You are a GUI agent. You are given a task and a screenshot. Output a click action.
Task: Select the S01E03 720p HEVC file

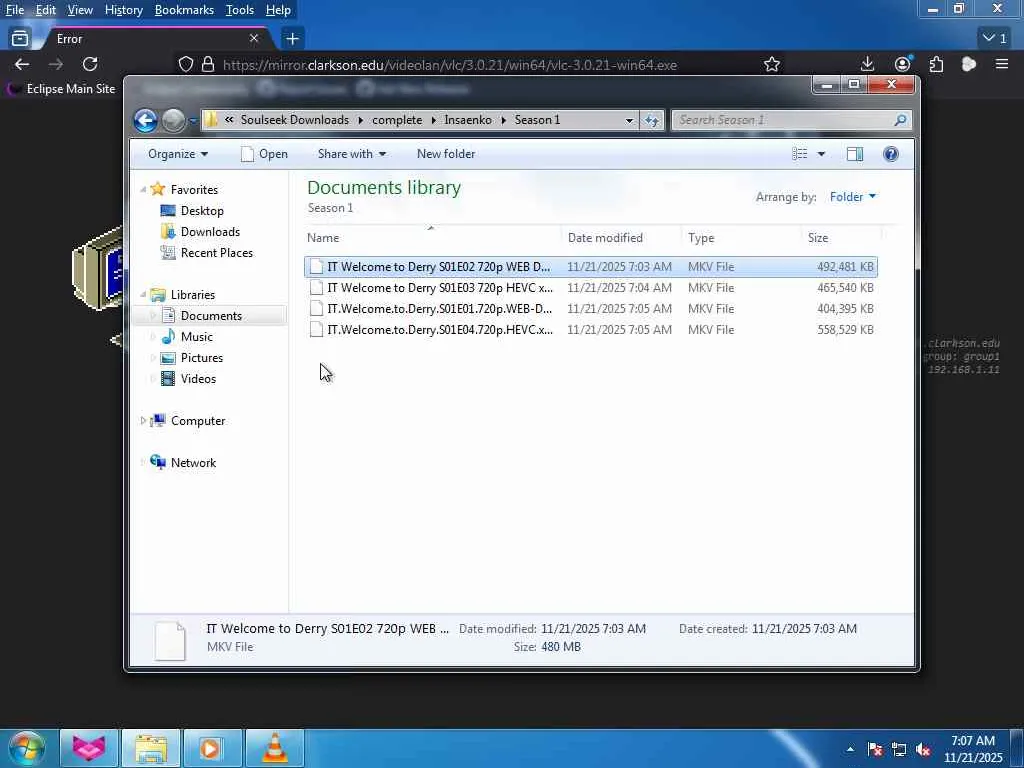[x=590, y=287]
